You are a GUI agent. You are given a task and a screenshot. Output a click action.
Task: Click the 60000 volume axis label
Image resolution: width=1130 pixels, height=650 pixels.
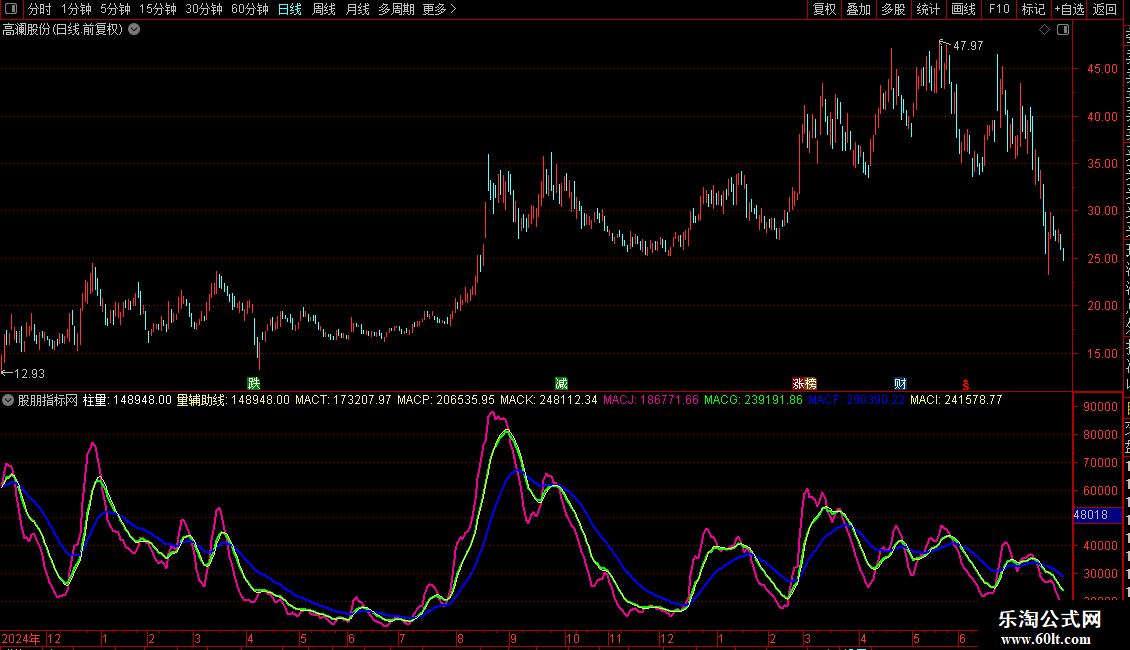(1100, 491)
